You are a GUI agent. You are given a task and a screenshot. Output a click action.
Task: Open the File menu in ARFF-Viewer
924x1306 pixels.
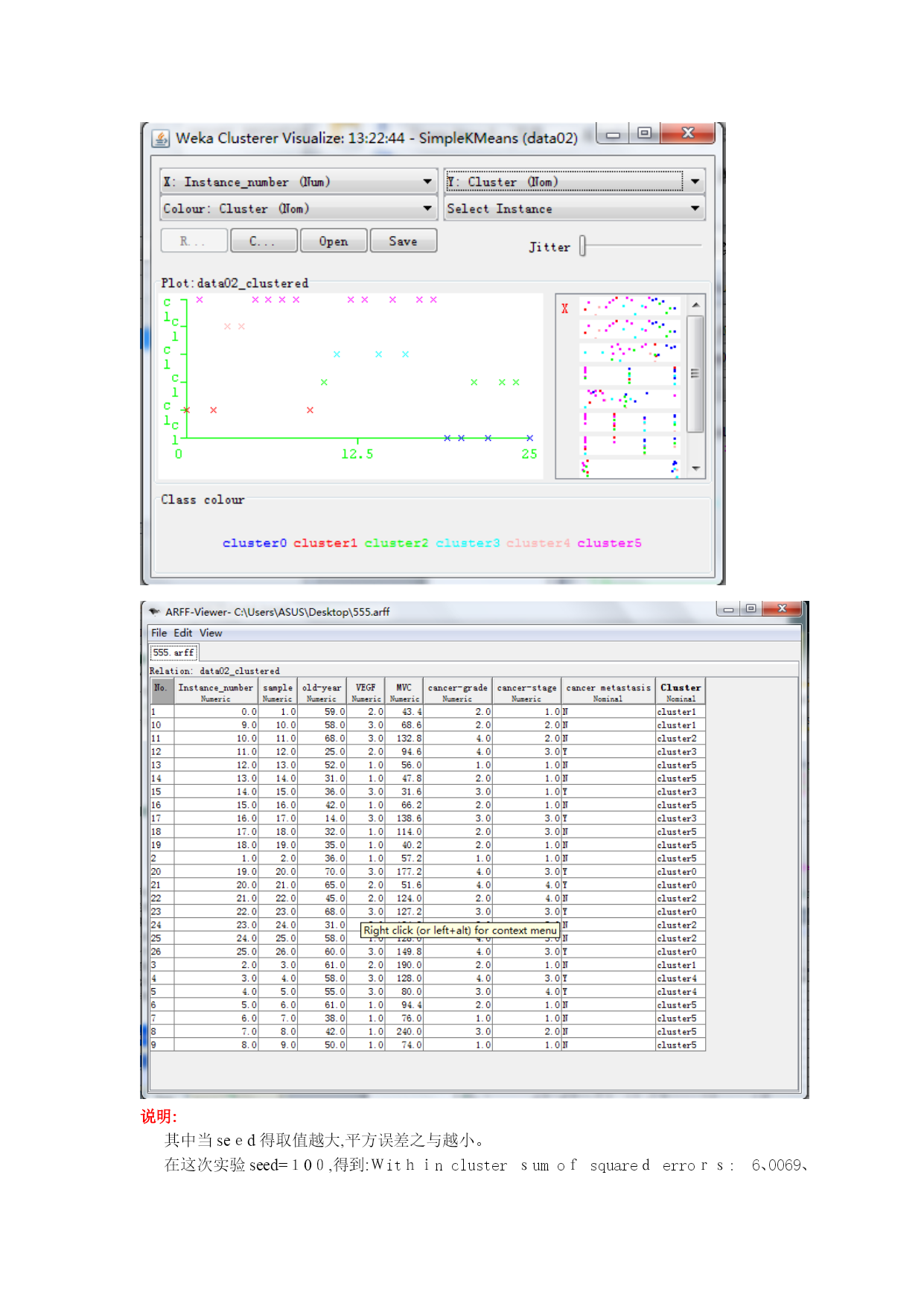159,633
